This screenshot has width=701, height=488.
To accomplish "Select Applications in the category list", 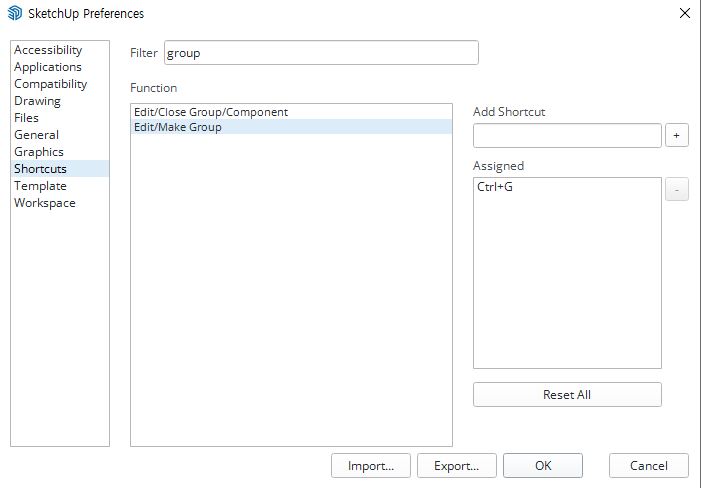I will click(59, 67).
